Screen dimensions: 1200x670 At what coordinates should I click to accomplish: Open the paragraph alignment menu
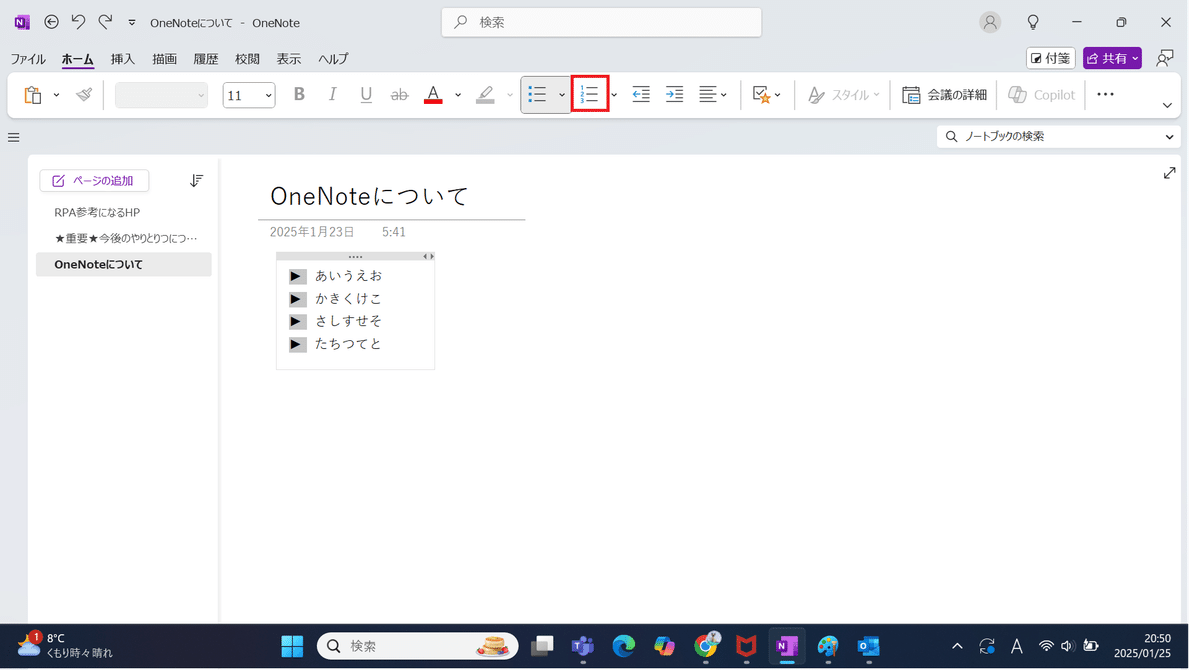pos(713,94)
